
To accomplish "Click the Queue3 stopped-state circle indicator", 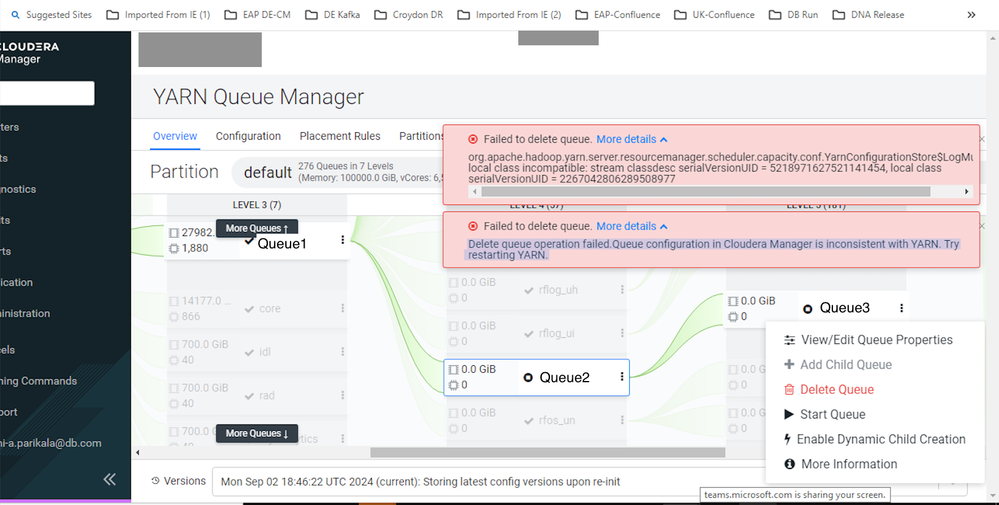I will (x=807, y=309).
